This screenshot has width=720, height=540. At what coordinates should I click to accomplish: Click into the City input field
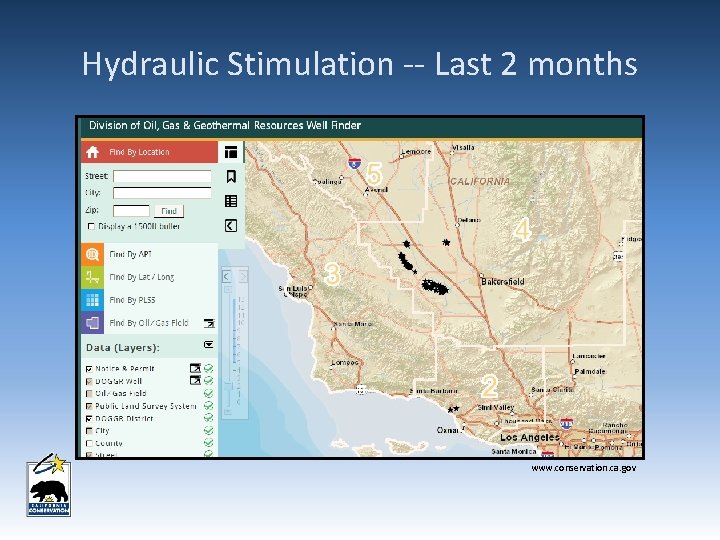click(x=162, y=193)
